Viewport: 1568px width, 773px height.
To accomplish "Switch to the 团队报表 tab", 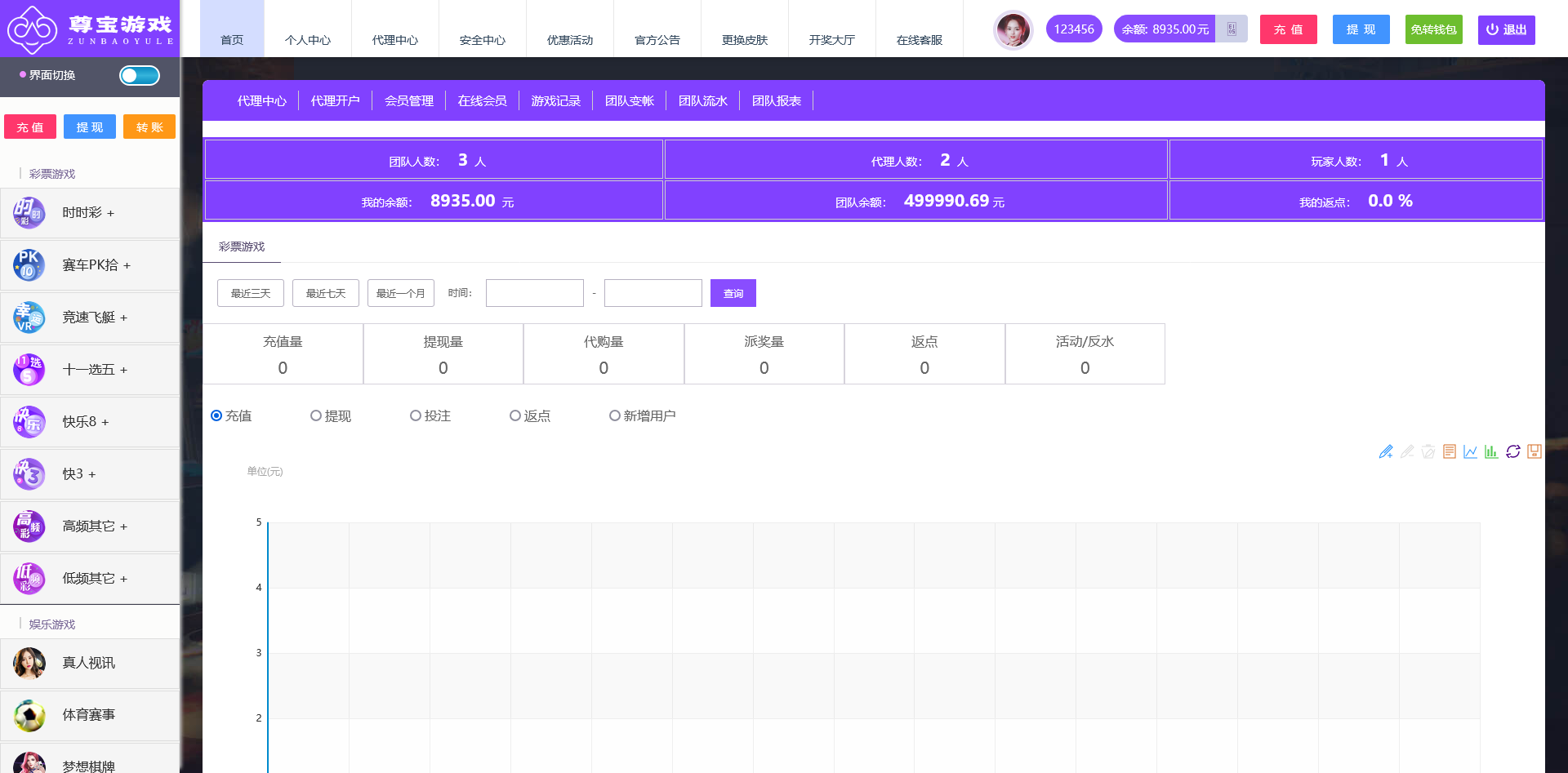I will click(776, 100).
